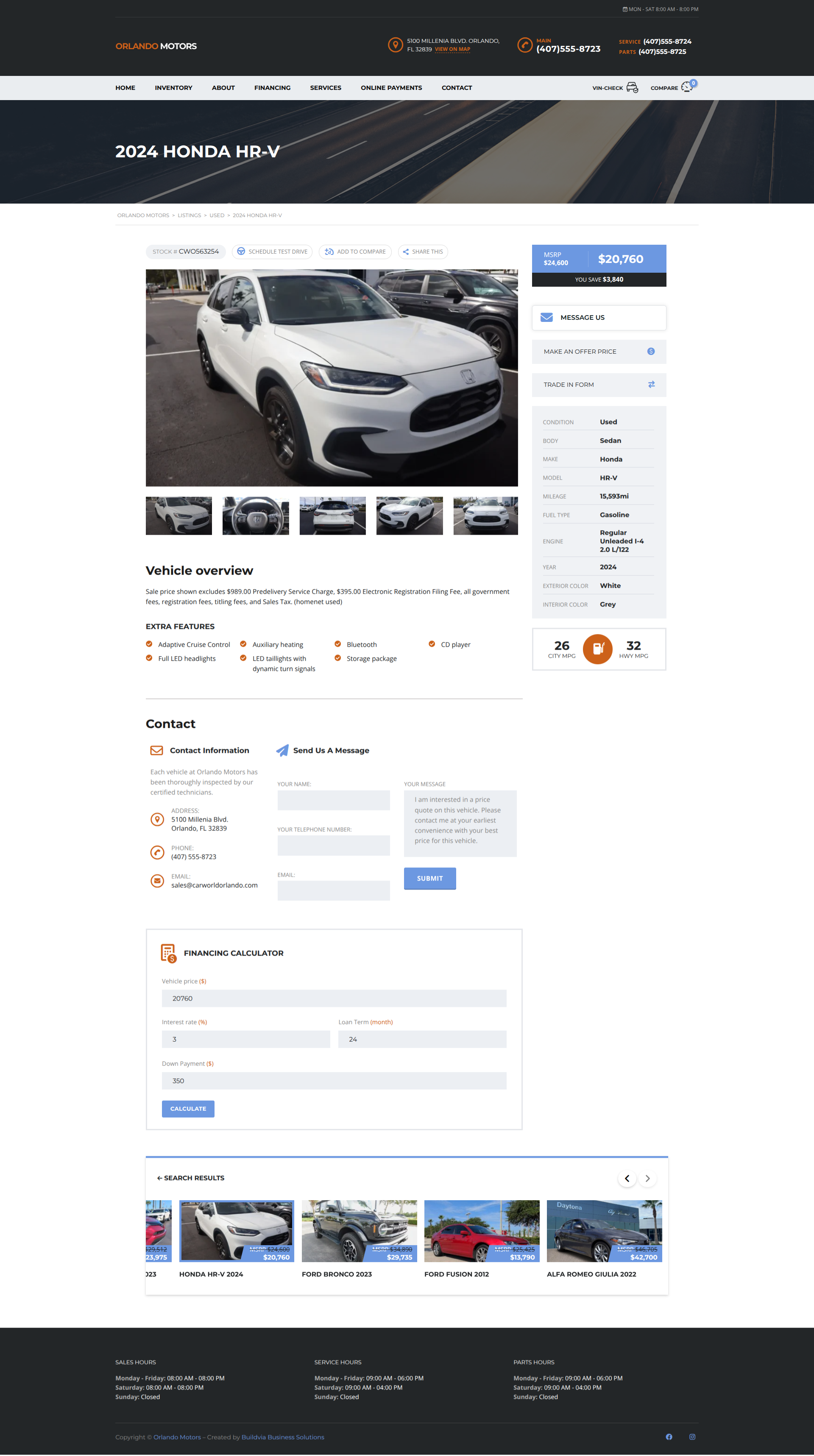Click the Make An Offer dollar icon
The width and height of the screenshot is (814, 1456).
pos(651,352)
